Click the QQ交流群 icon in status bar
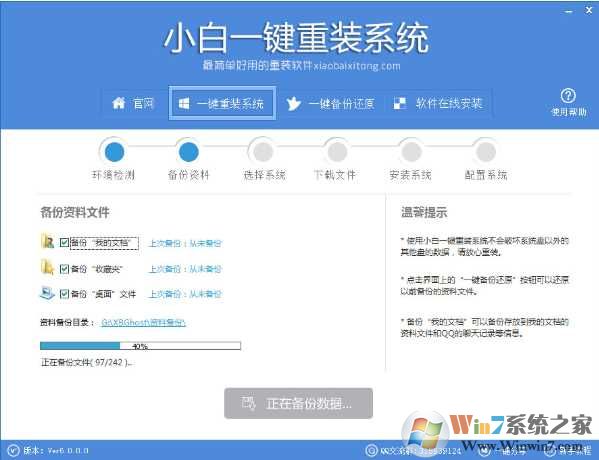The width and height of the screenshot is (599, 460). tap(371, 451)
